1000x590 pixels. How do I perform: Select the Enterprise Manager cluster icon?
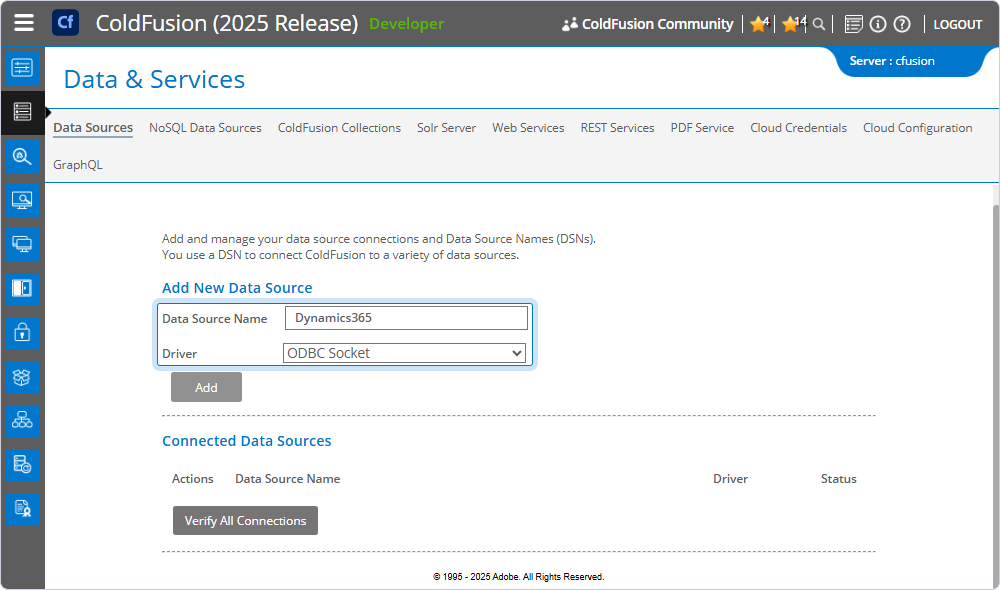tap(22, 420)
